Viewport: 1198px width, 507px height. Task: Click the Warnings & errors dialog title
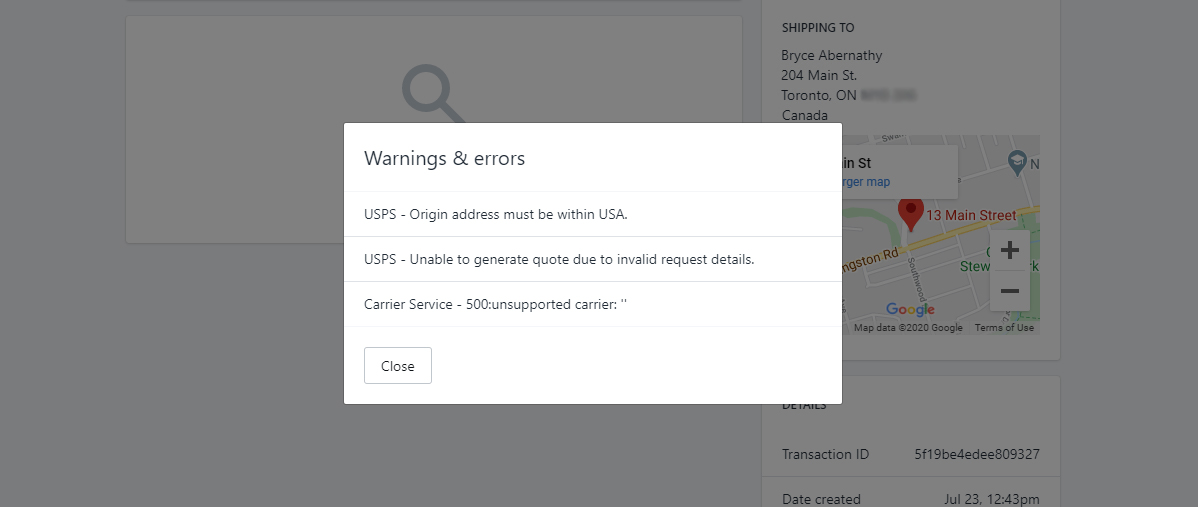pyautogui.click(x=444, y=158)
